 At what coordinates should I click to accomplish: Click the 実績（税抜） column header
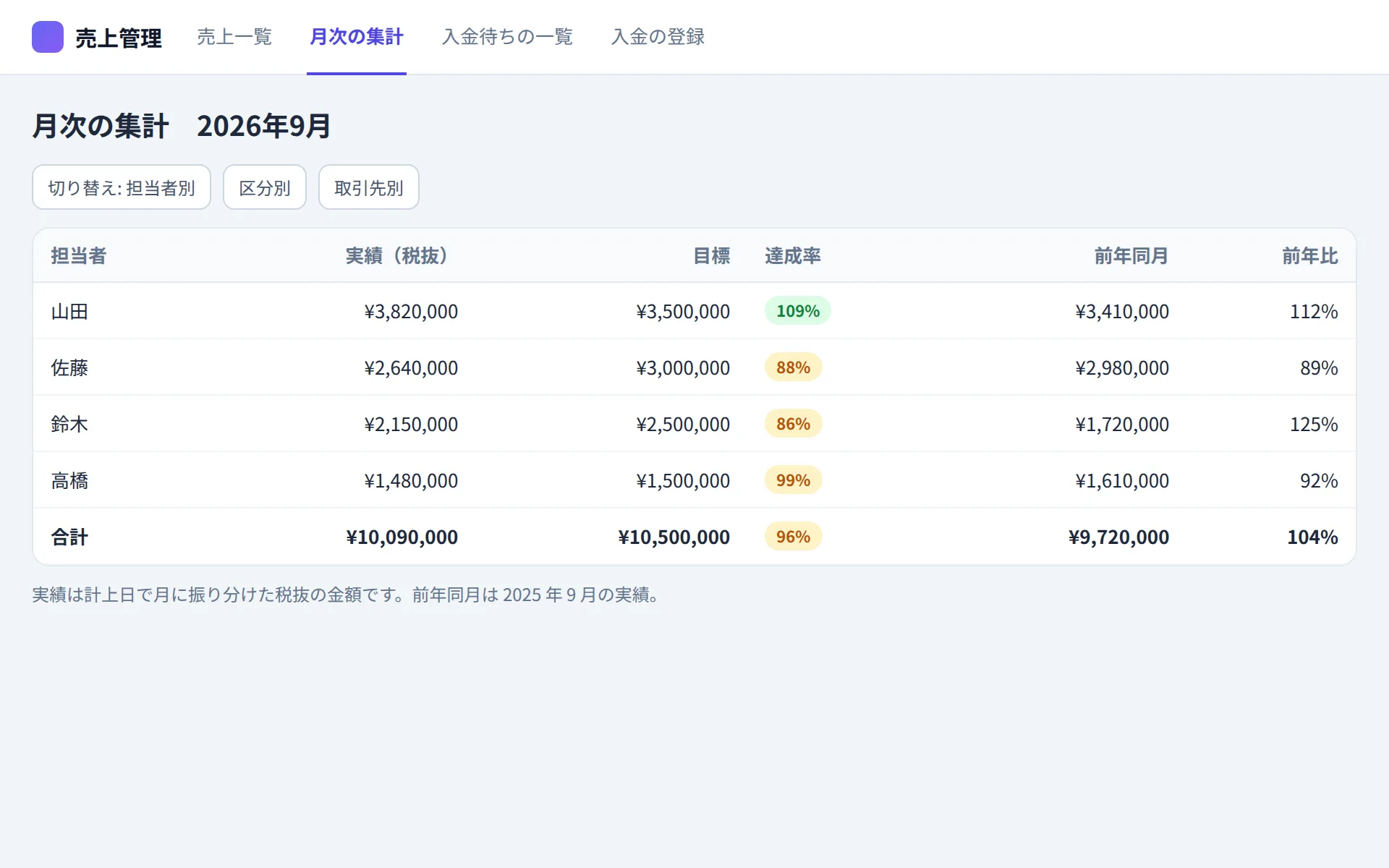tap(402, 256)
